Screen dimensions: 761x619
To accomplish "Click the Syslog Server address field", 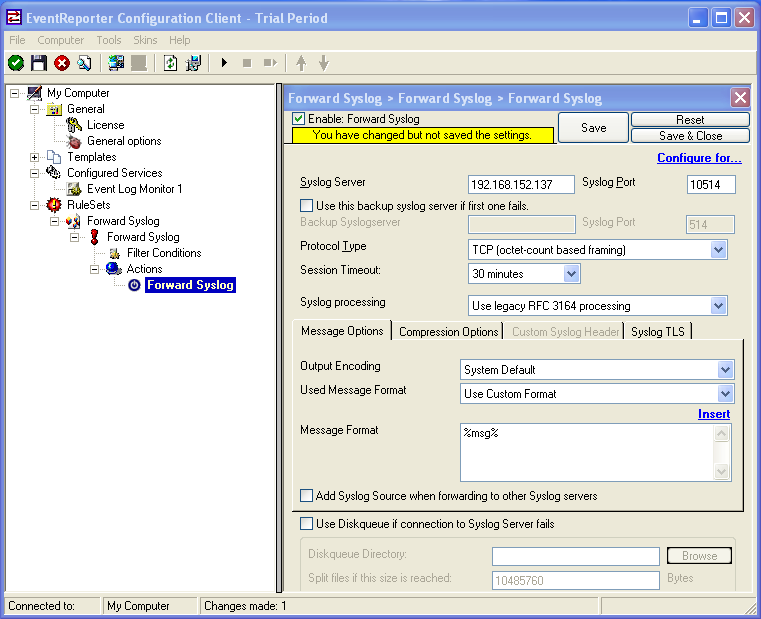I will click(521, 184).
